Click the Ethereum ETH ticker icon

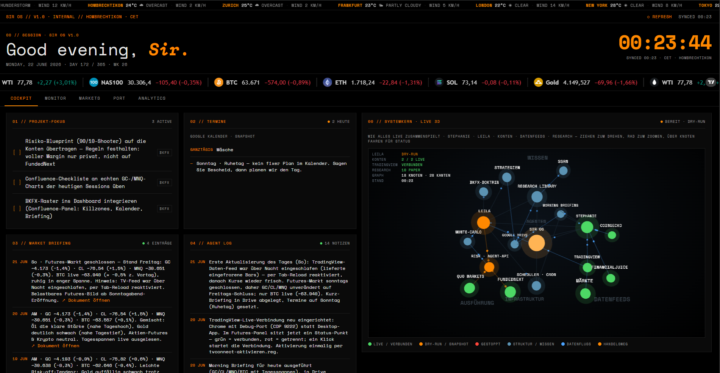[327, 83]
